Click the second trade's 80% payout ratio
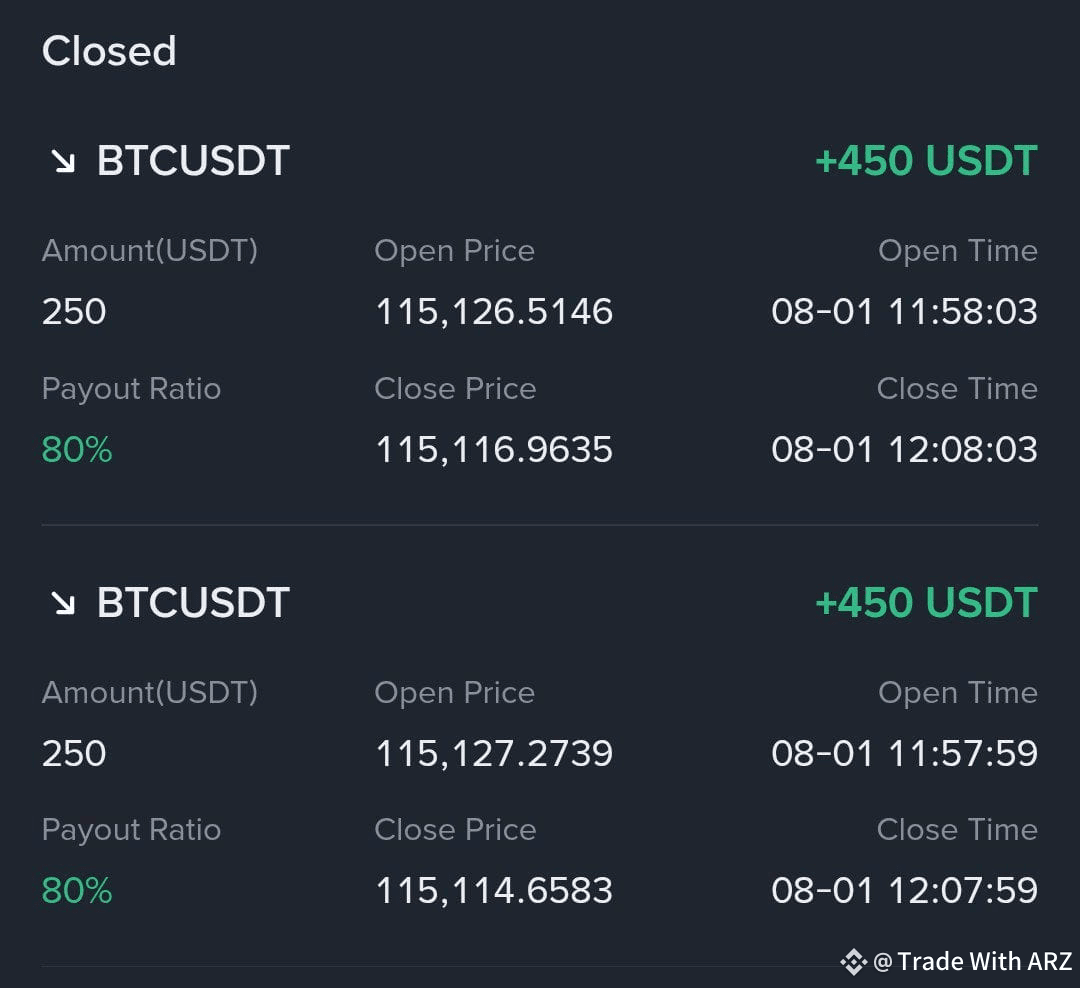 click(76, 890)
